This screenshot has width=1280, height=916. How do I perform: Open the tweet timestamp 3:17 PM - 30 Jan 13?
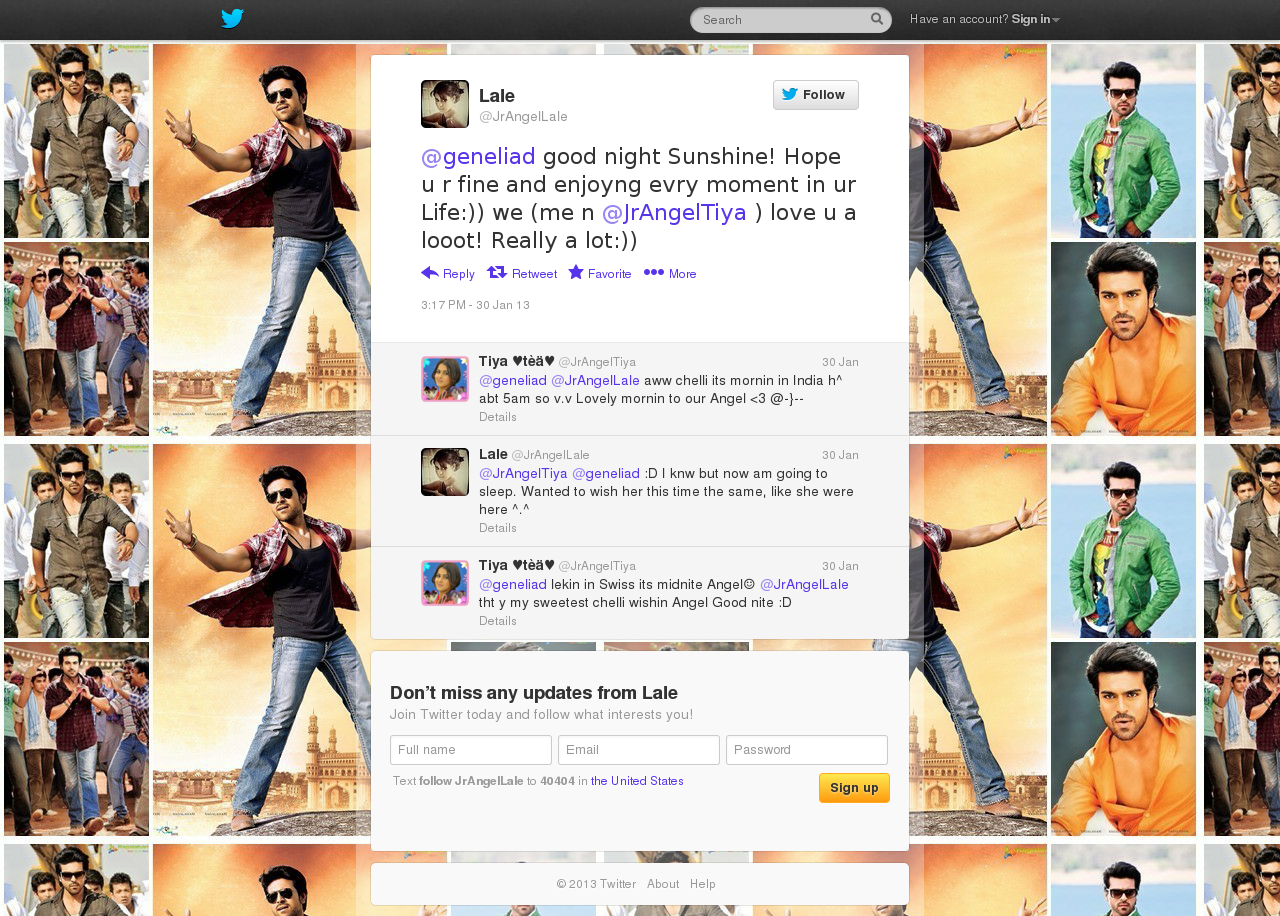click(x=475, y=305)
